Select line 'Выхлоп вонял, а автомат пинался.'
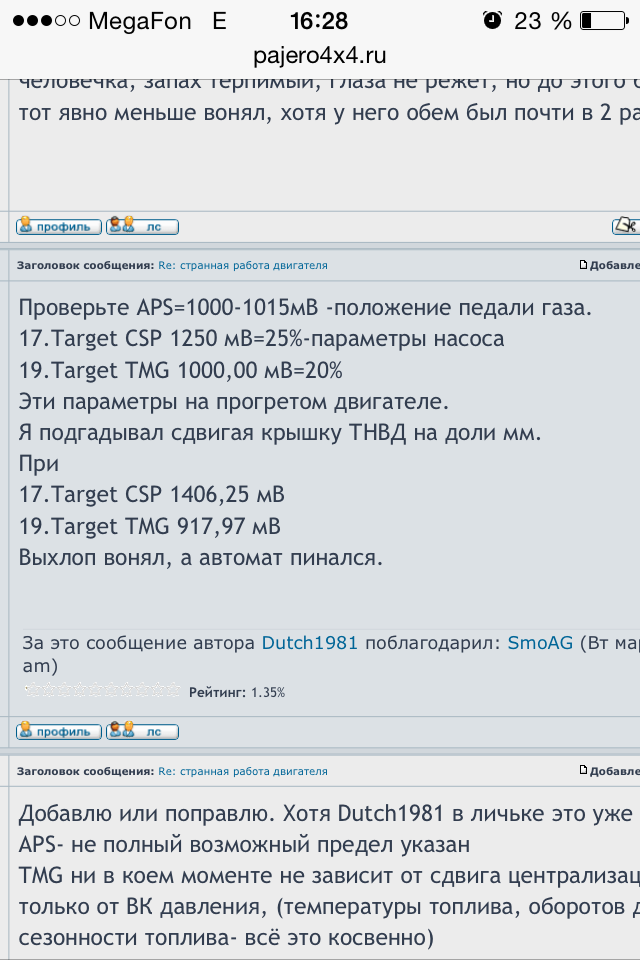640x960 pixels. click(x=200, y=558)
